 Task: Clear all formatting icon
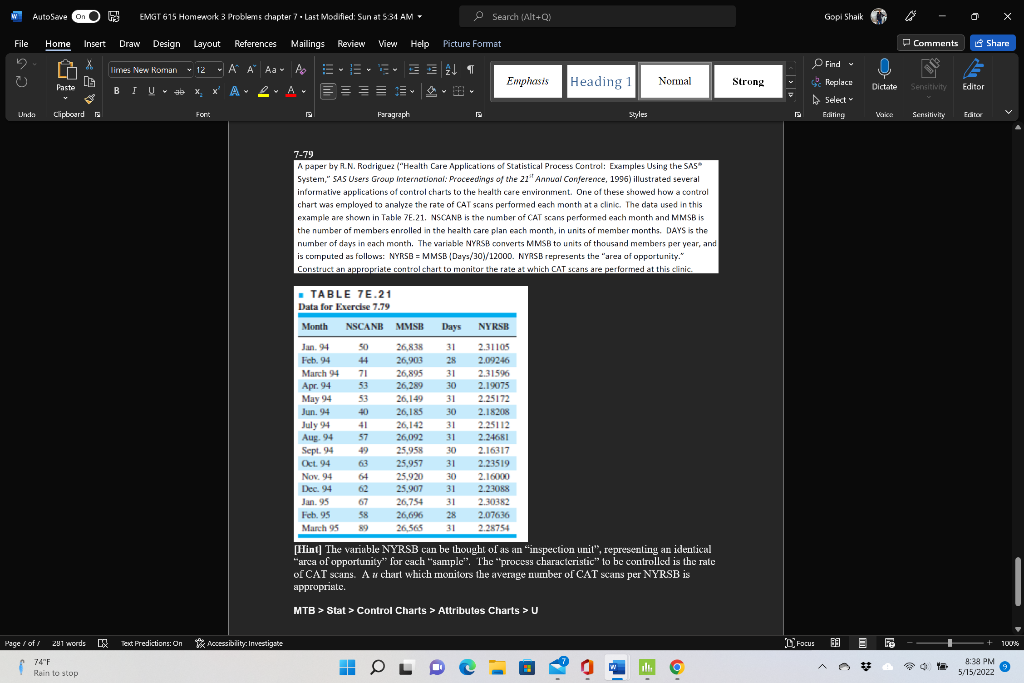tap(300, 69)
